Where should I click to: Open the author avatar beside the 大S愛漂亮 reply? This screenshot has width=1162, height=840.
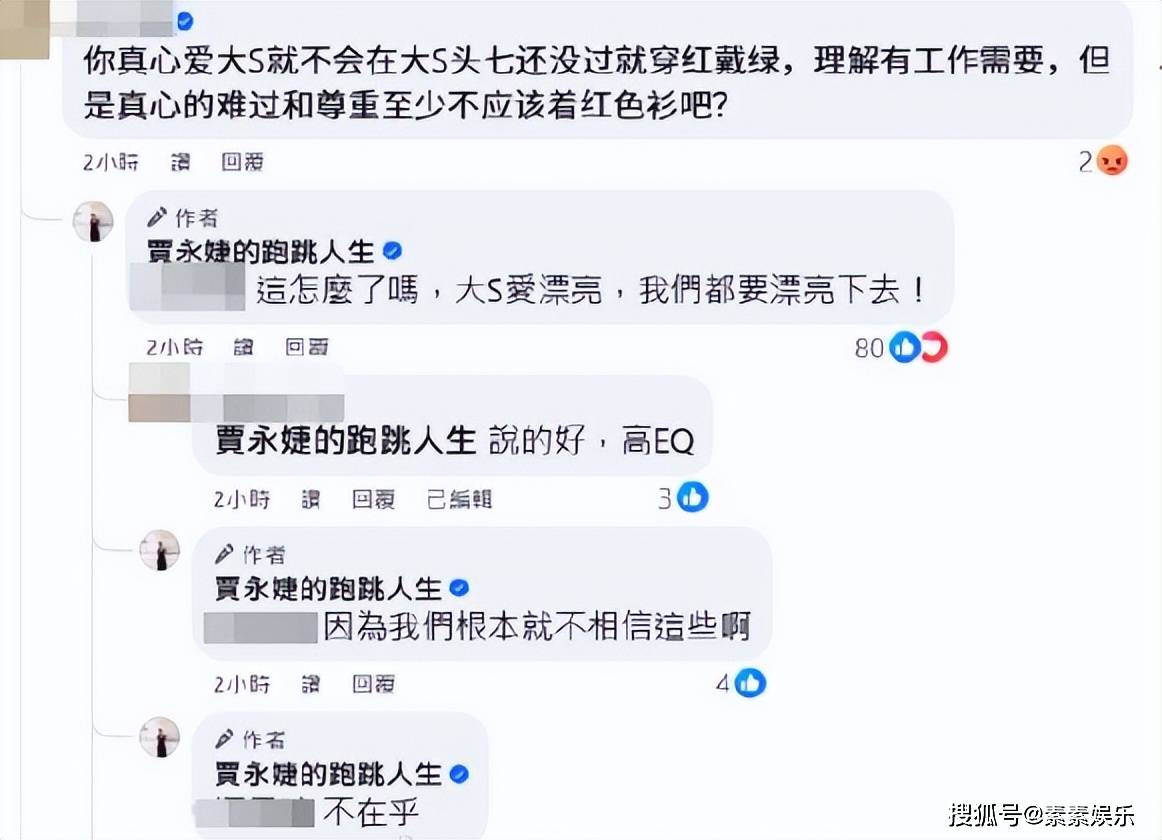point(94,221)
